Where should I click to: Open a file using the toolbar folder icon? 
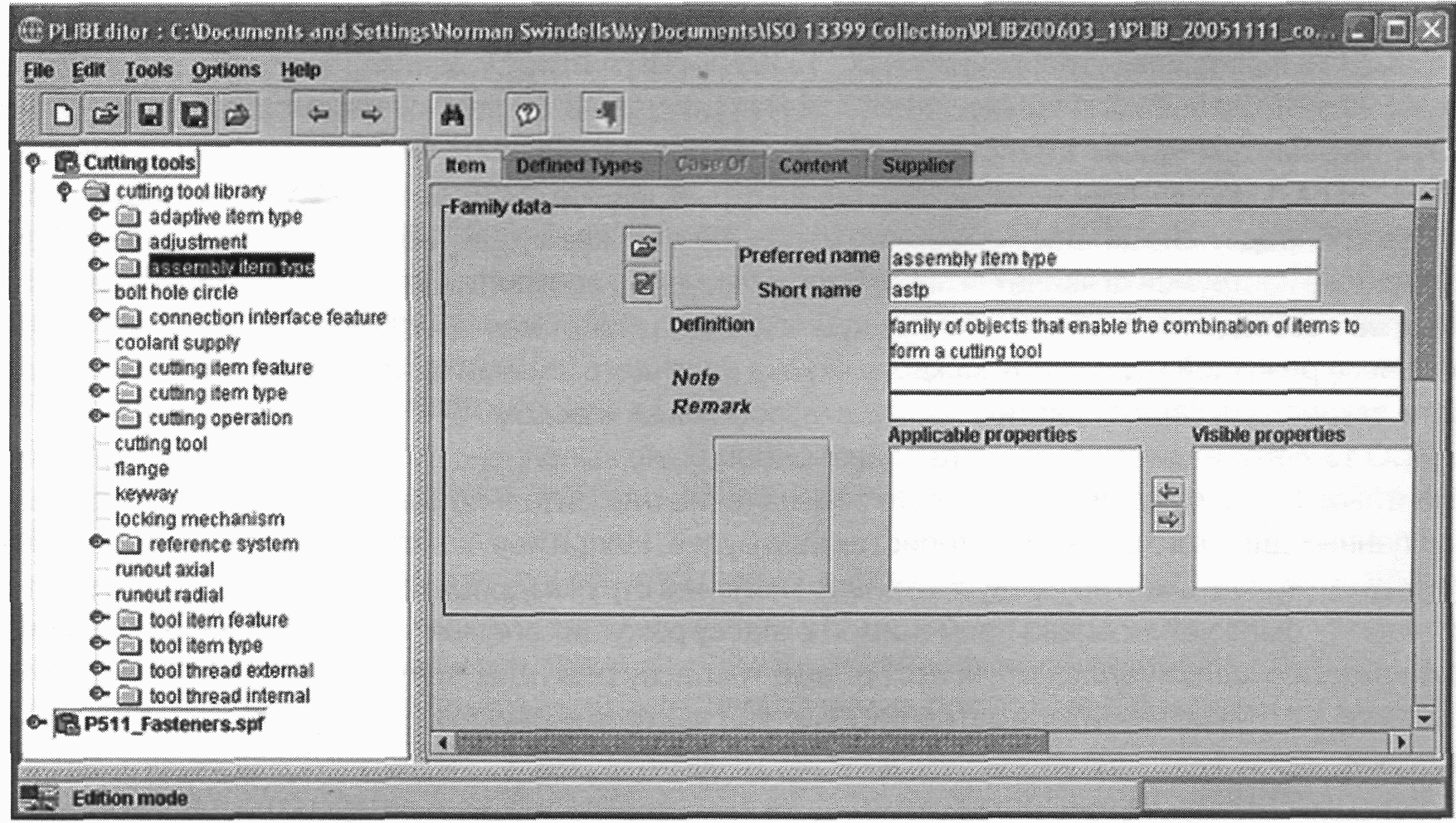click(106, 114)
